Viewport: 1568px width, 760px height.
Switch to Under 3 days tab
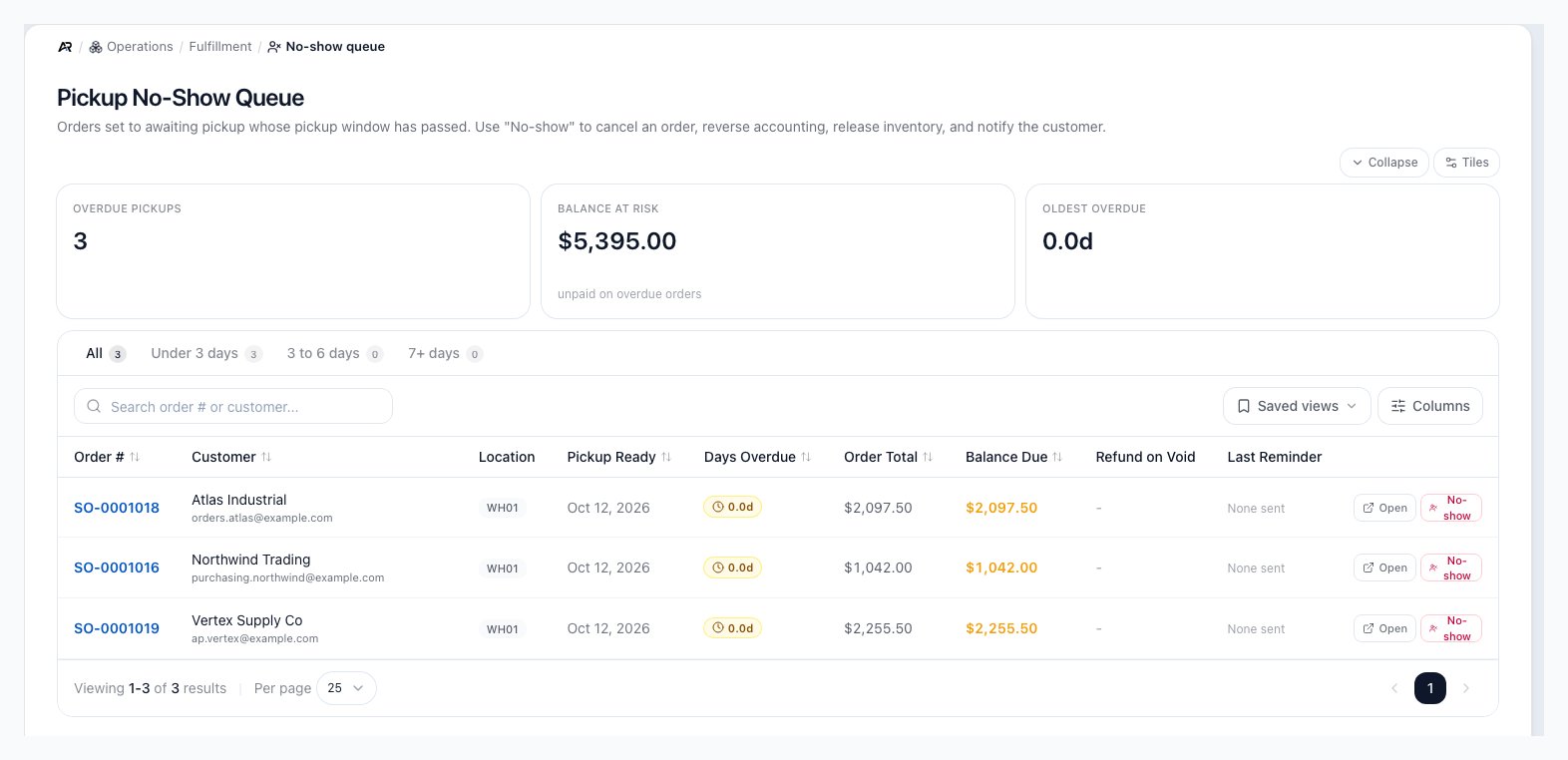[205, 353]
